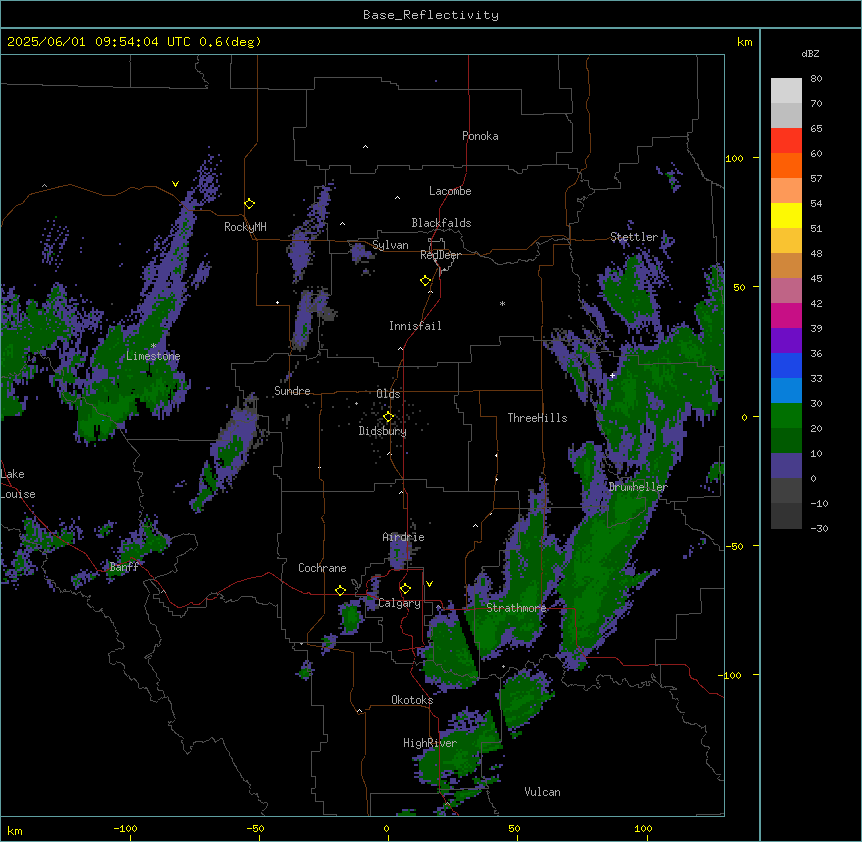Click the Vulcan town label
This screenshot has height=842, width=862.
(543, 792)
